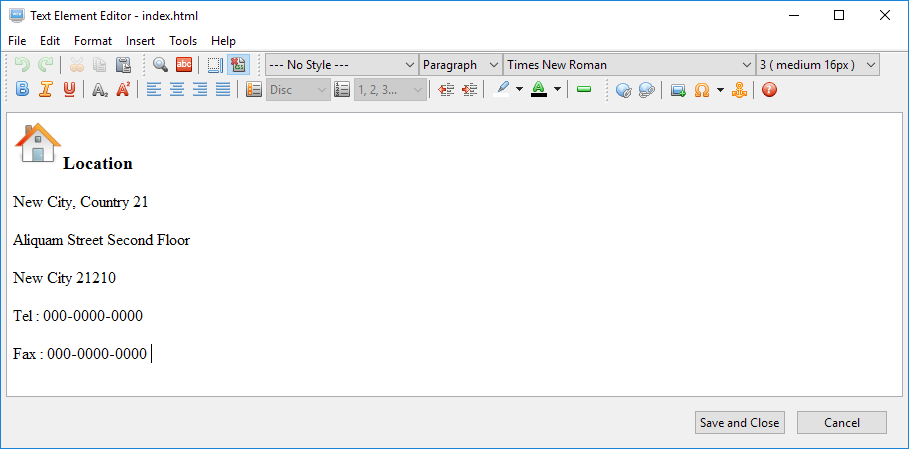
Task: Toggle Subscript formatting
Action: [100, 90]
